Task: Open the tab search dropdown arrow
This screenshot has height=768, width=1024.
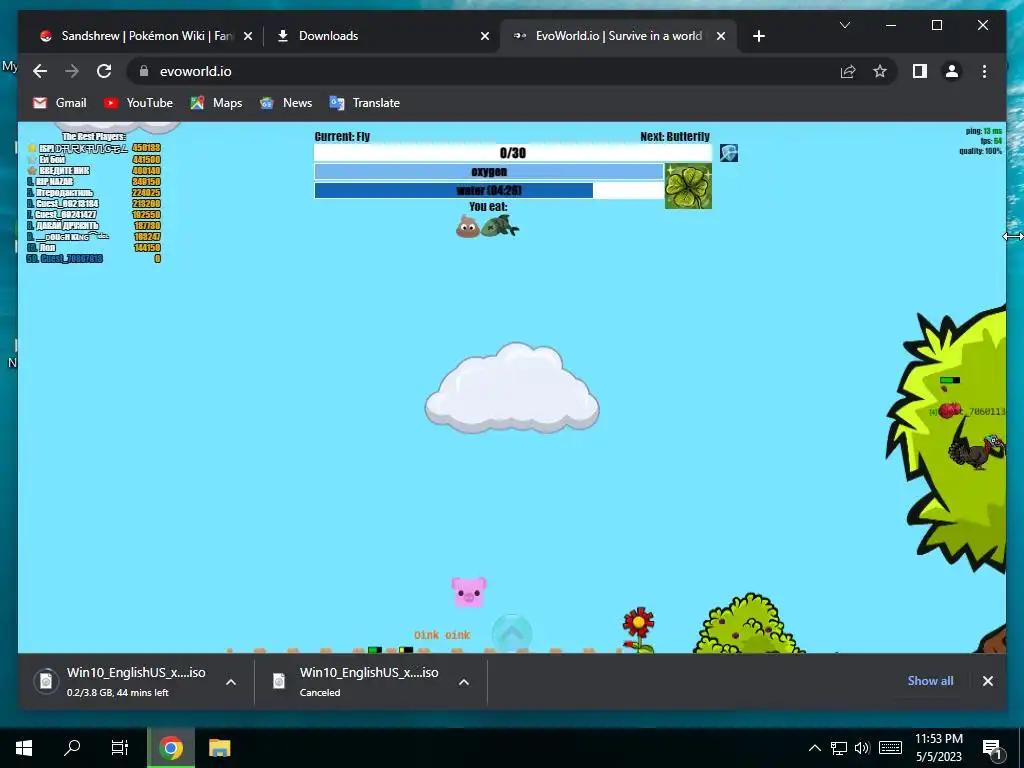Action: pos(844,25)
